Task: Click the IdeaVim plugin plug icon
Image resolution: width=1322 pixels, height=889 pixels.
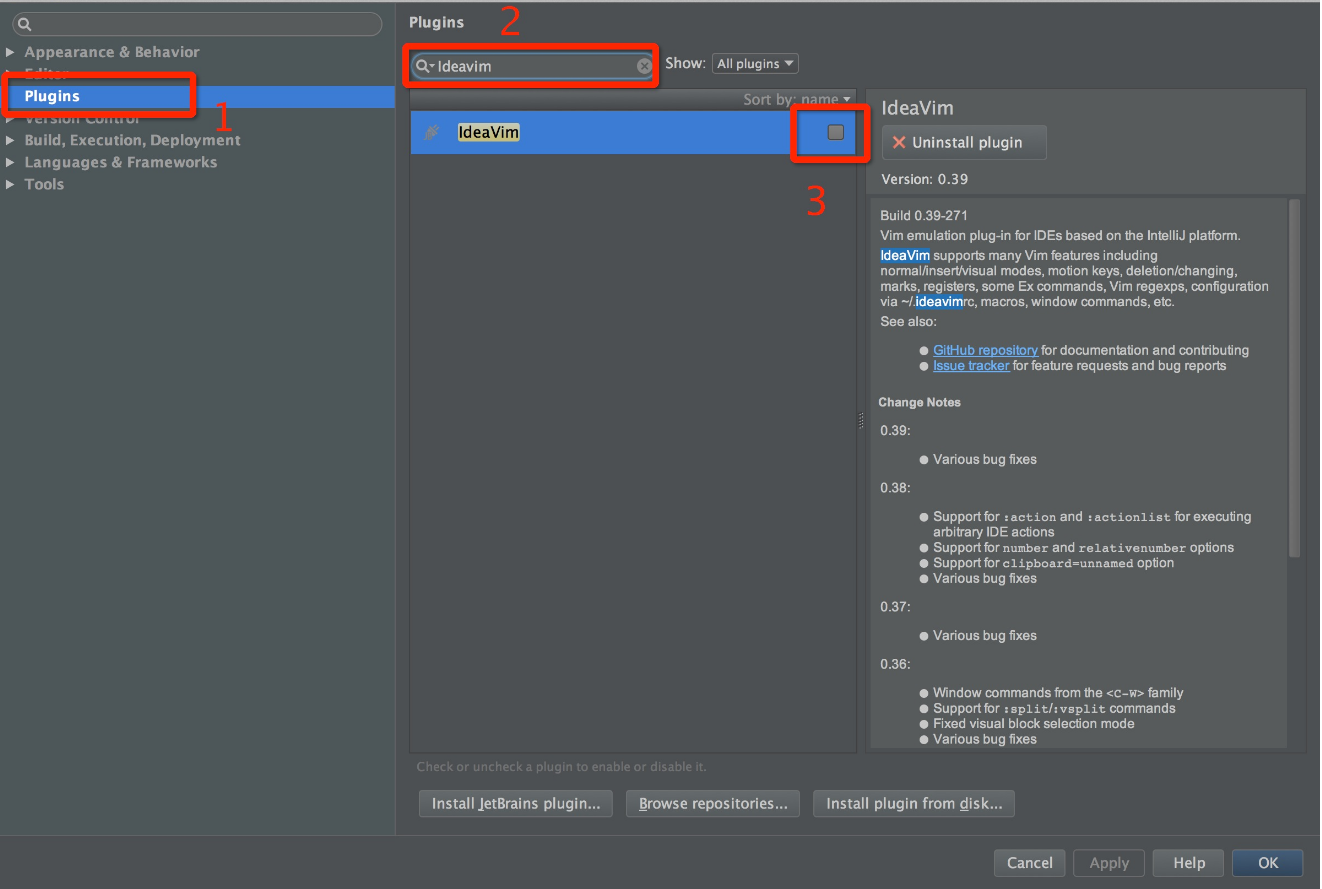Action: click(432, 132)
